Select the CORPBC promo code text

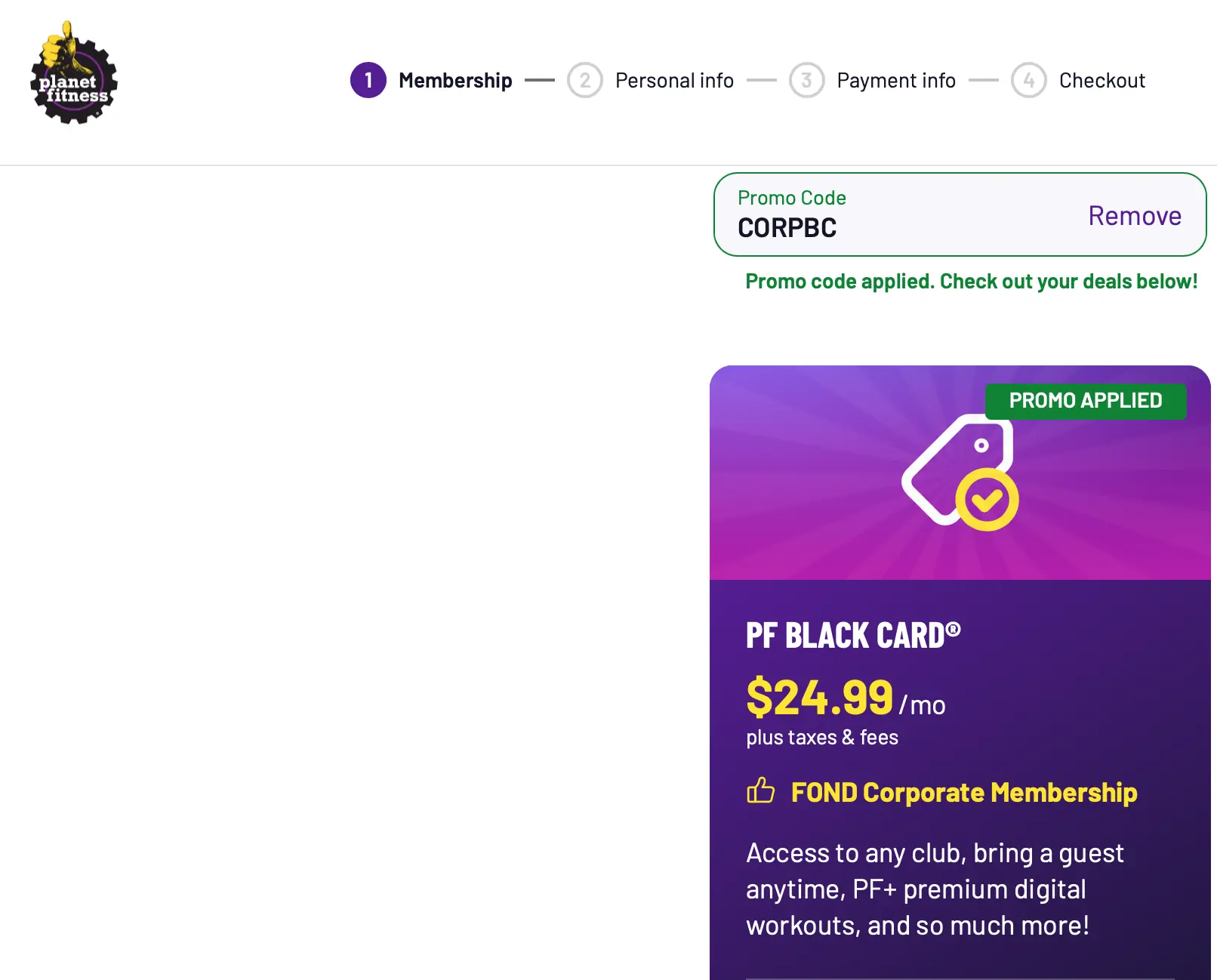pyautogui.click(x=787, y=228)
